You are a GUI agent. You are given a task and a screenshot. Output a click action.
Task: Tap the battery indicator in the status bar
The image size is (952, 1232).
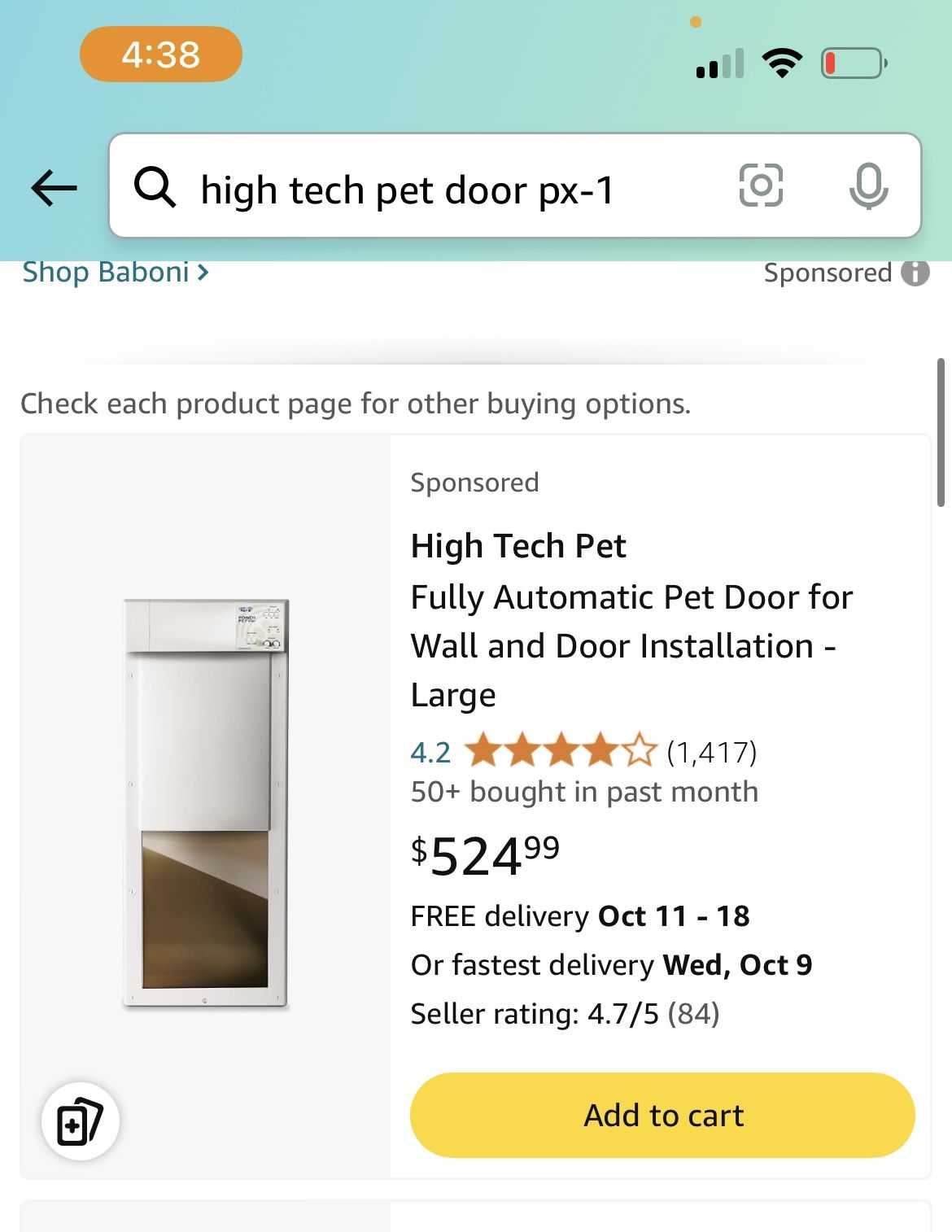[x=849, y=61]
